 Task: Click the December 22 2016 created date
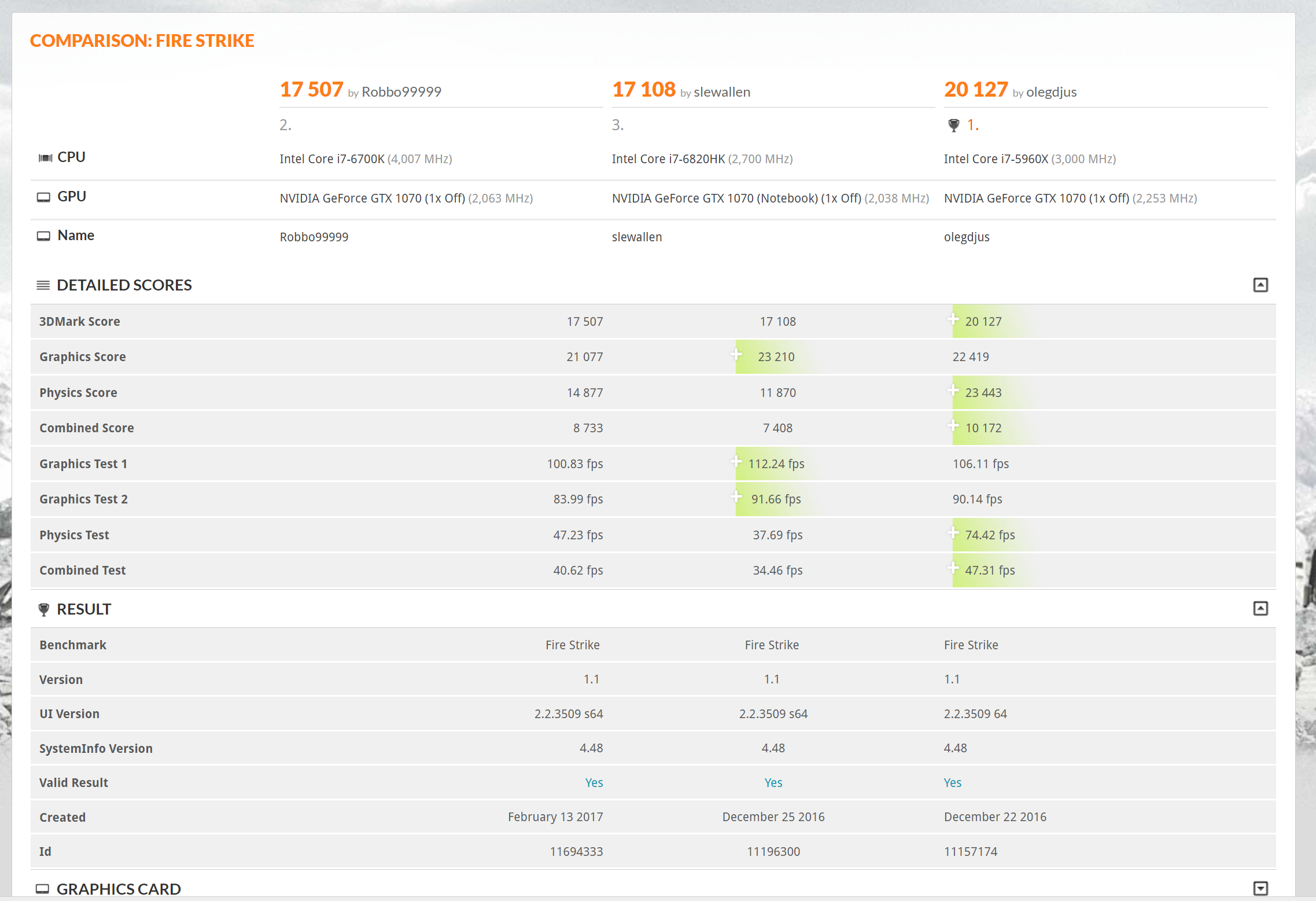pyautogui.click(x=995, y=817)
